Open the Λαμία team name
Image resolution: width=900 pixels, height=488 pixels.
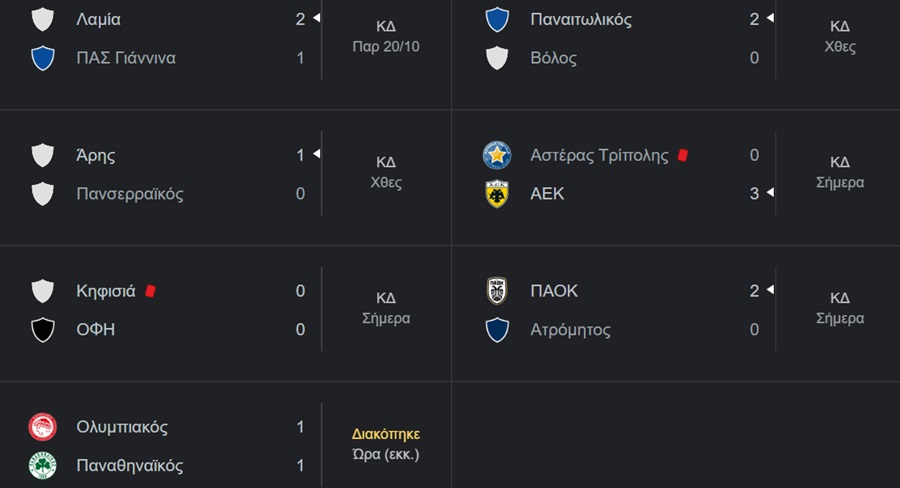(x=98, y=20)
